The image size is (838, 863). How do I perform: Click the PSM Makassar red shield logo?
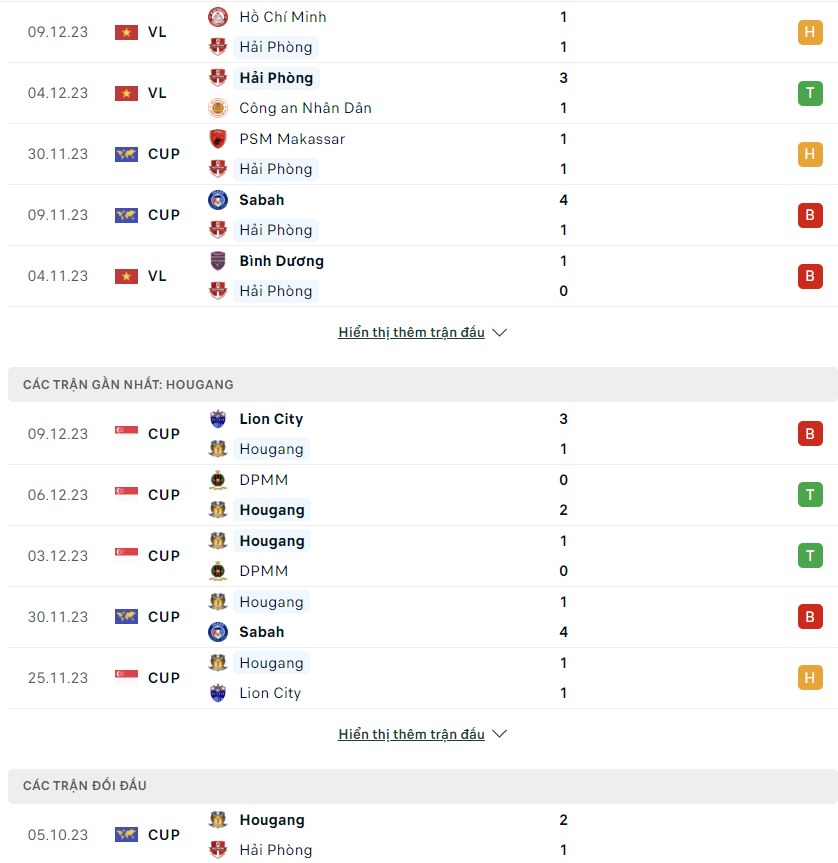pos(218,139)
